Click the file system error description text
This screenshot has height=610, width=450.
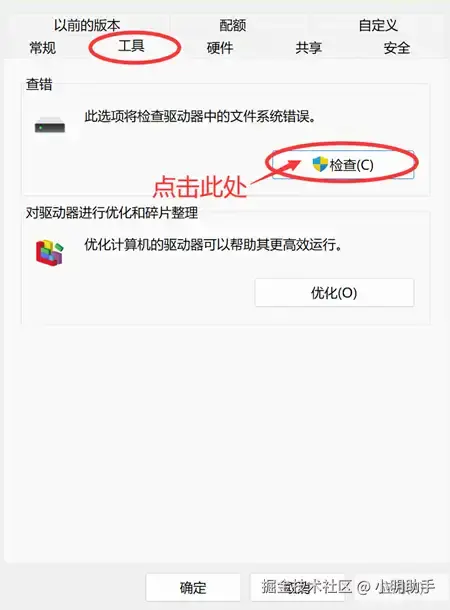click(200, 116)
